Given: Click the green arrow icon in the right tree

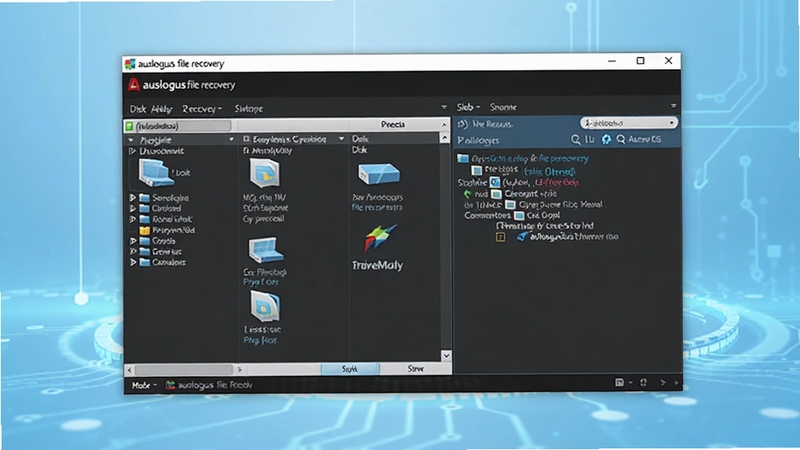Looking at the screenshot, I should (x=467, y=194).
